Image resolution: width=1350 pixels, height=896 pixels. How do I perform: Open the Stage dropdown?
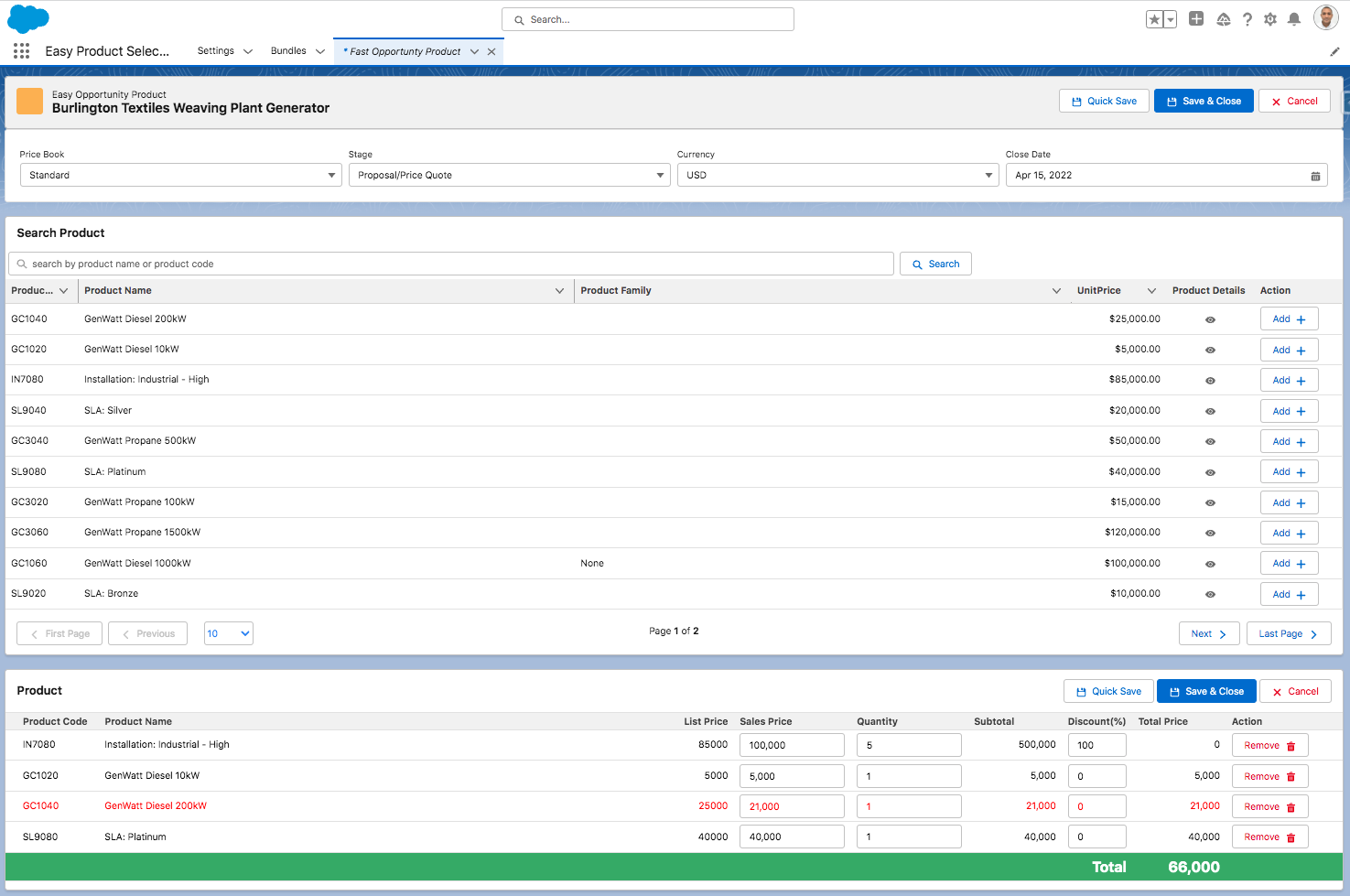[509, 175]
